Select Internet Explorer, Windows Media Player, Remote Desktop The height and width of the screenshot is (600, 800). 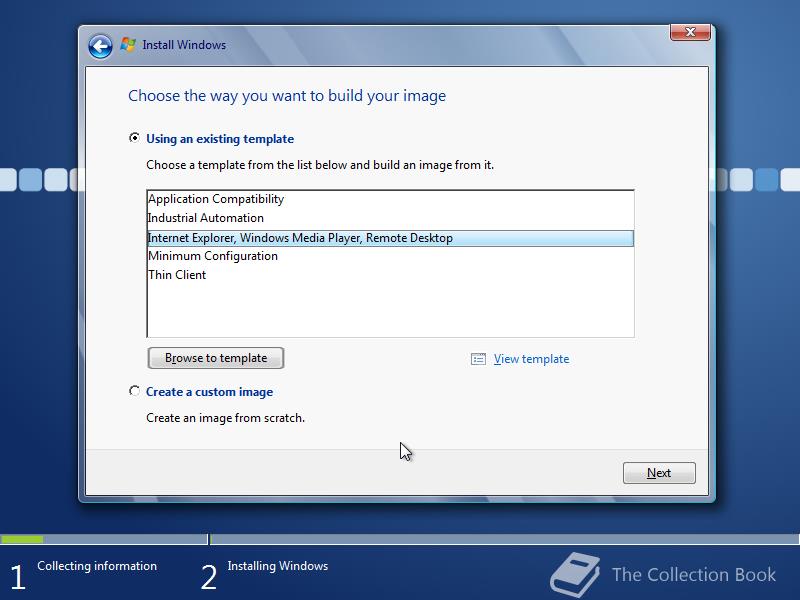(390, 238)
